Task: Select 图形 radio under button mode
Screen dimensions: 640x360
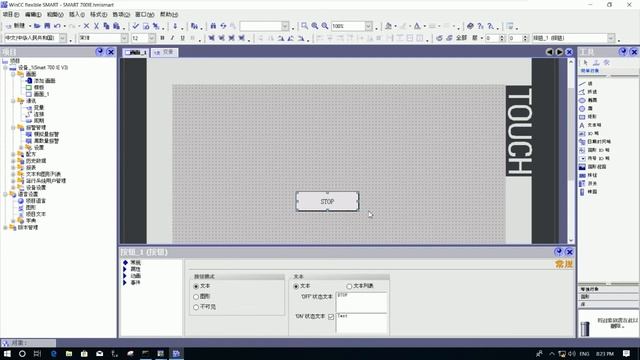Action: point(196,296)
